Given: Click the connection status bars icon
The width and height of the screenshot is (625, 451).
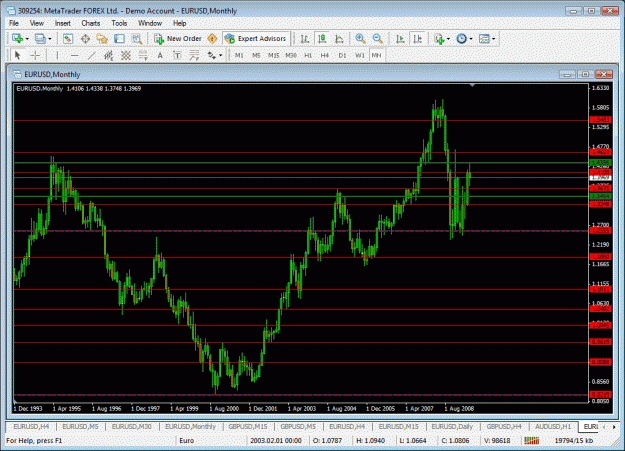Looking at the screenshot, I should tap(531, 440).
